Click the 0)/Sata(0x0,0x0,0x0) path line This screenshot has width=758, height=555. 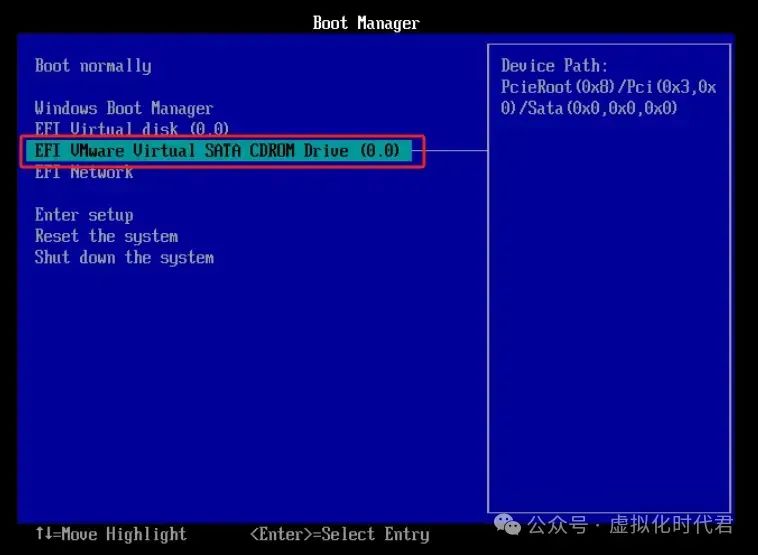pyautogui.click(x=589, y=108)
